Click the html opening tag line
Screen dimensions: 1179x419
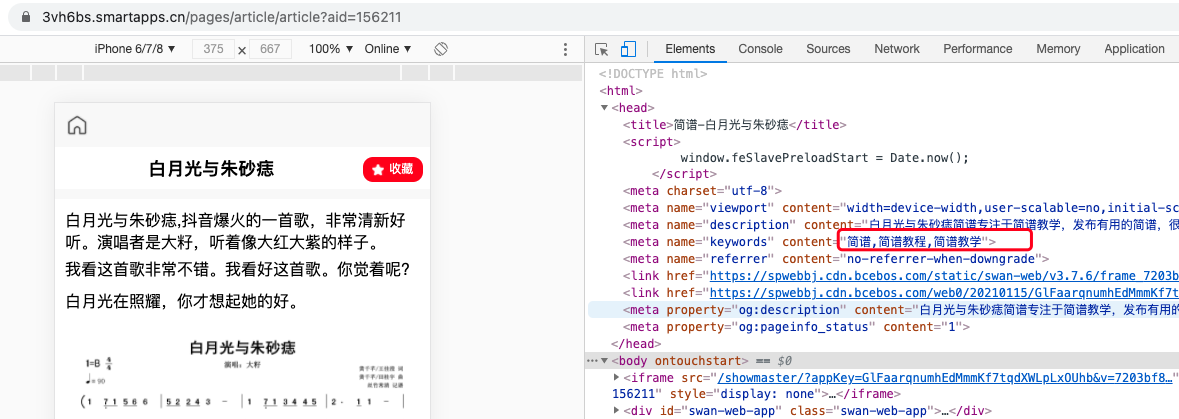pos(623,90)
